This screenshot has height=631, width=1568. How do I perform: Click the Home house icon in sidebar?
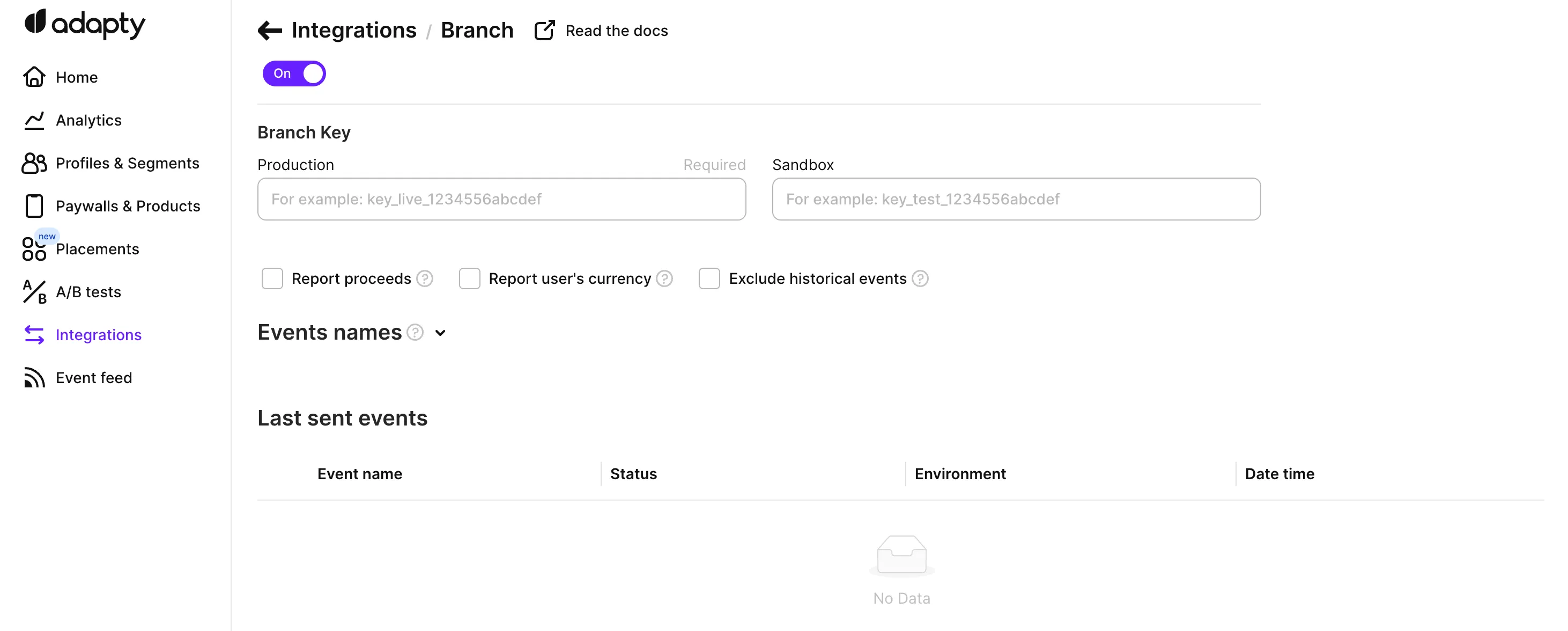[x=34, y=77]
